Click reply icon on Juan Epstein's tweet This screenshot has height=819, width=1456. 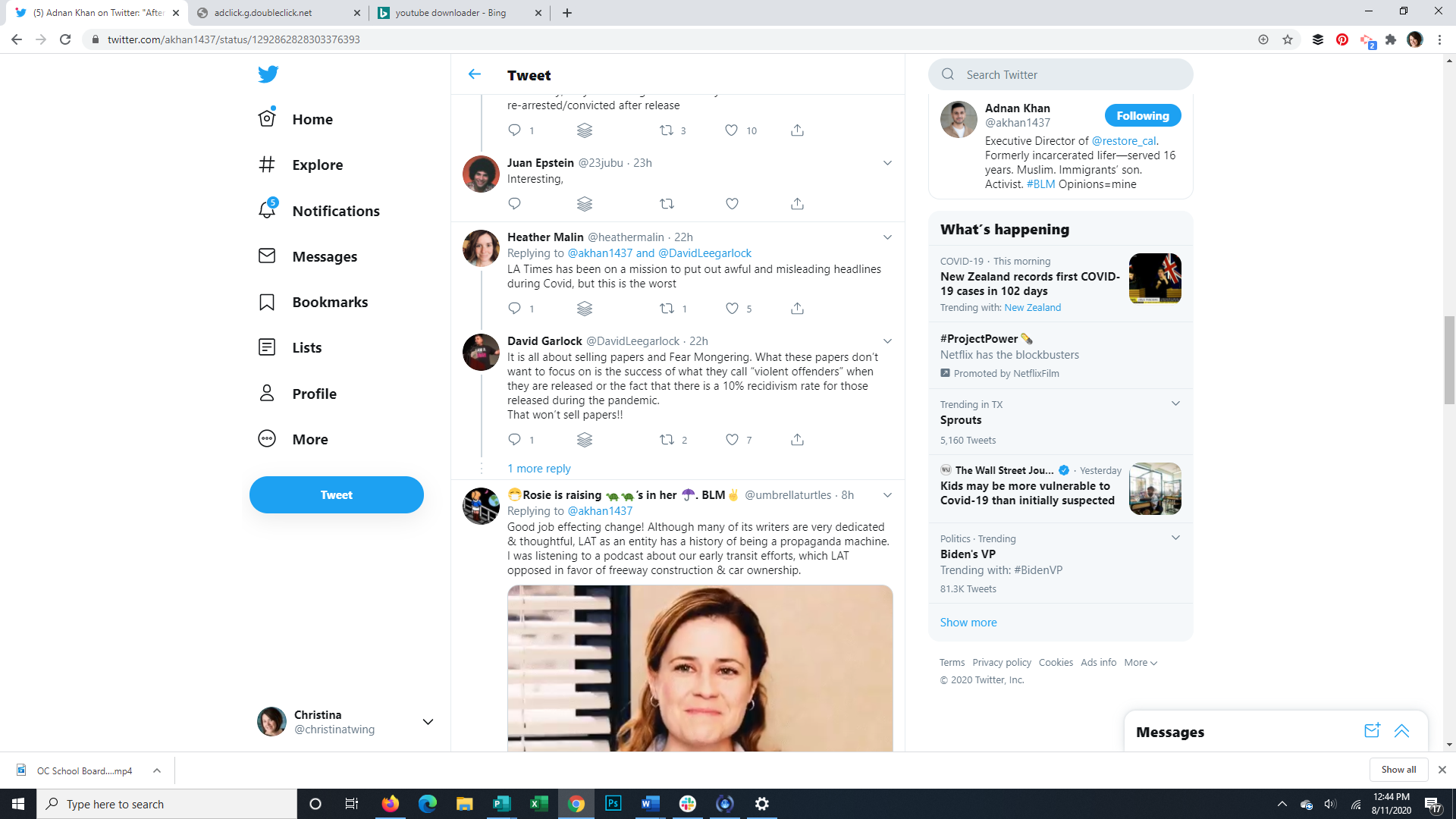coord(514,203)
